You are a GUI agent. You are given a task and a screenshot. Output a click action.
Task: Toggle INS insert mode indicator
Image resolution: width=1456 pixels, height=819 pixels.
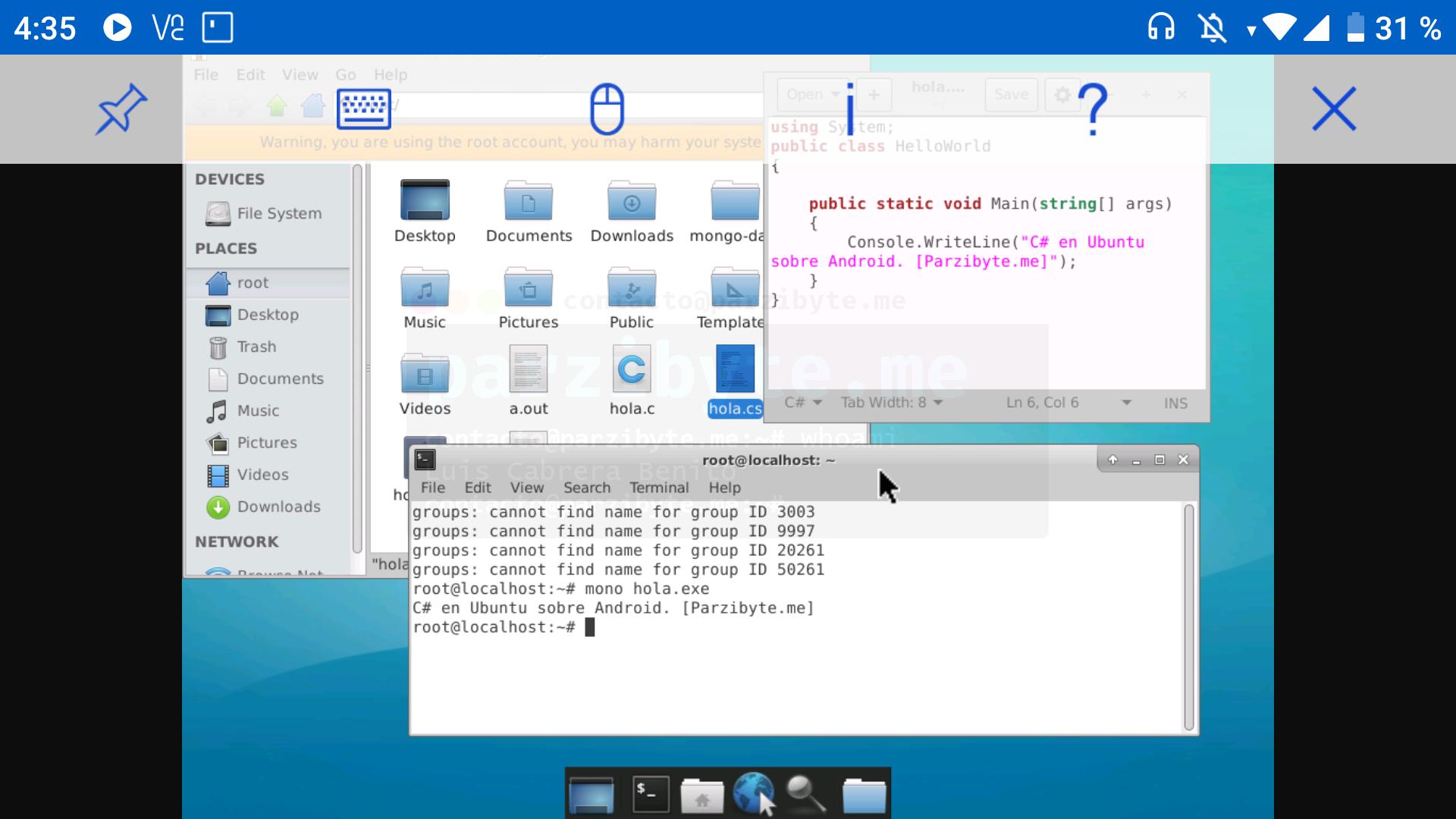(x=1175, y=403)
